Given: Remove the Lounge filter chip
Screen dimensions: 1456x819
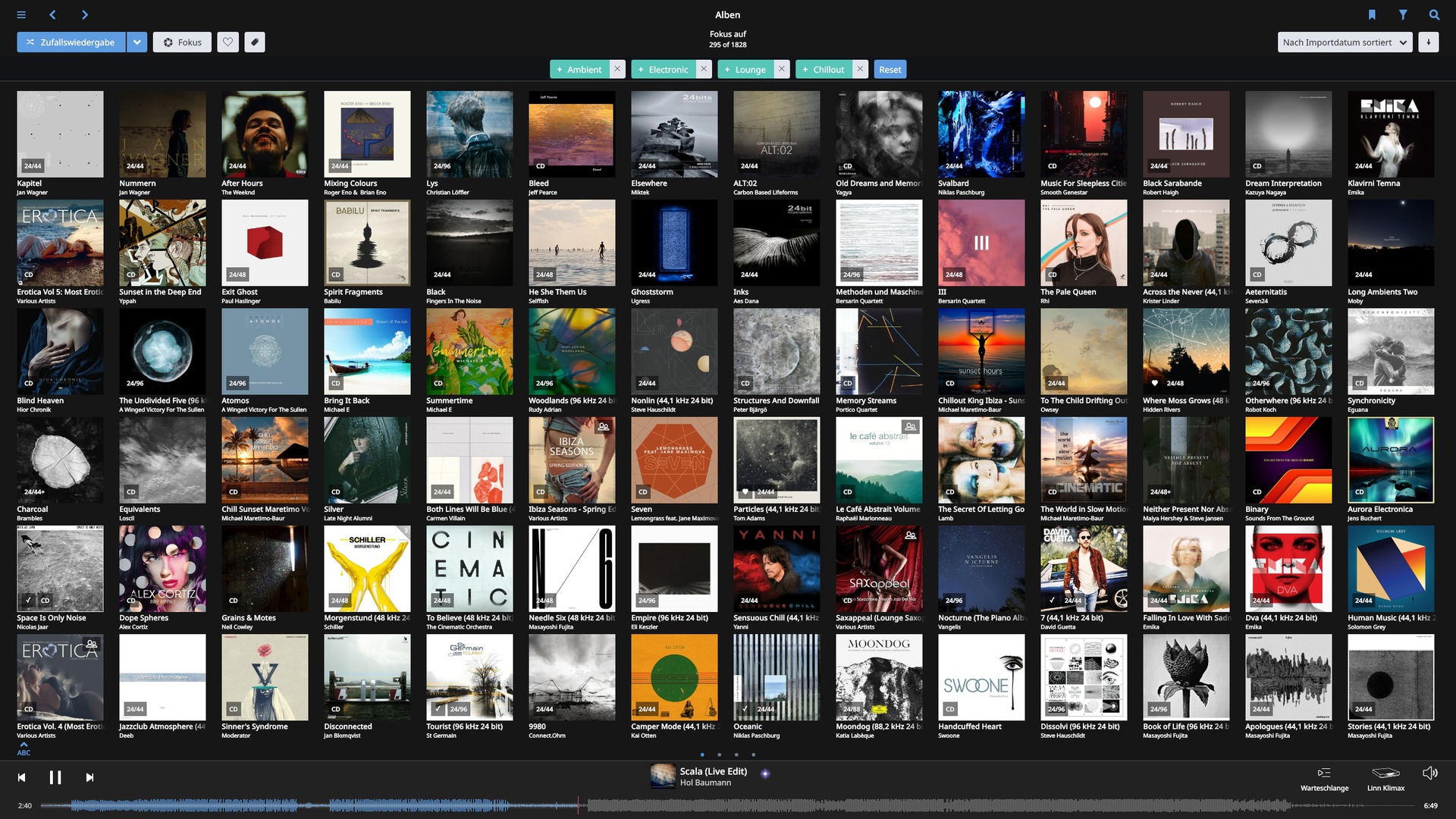Looking at the screenshot, I should [781, 69].
